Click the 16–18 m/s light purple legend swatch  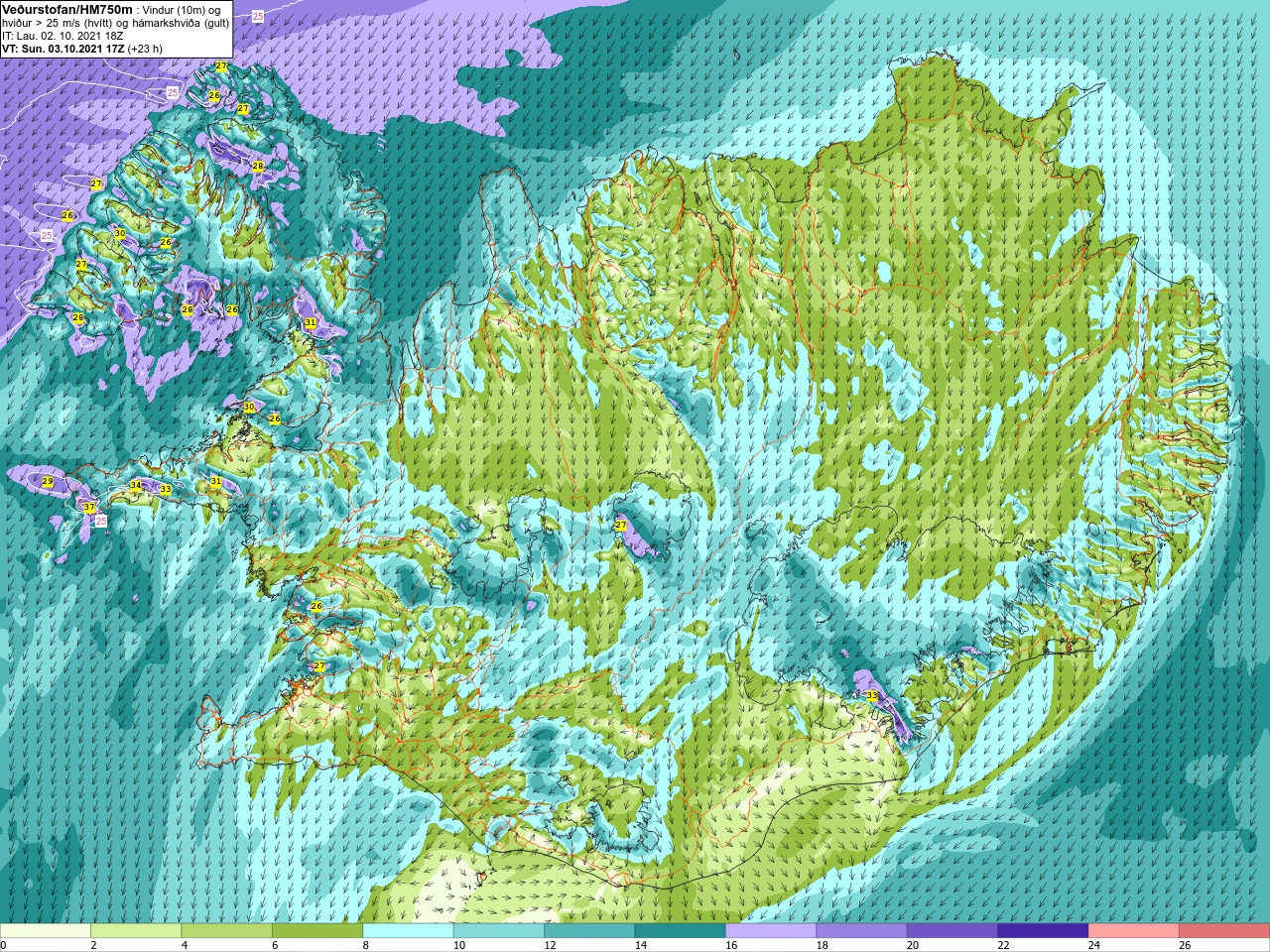coord(771,931)
